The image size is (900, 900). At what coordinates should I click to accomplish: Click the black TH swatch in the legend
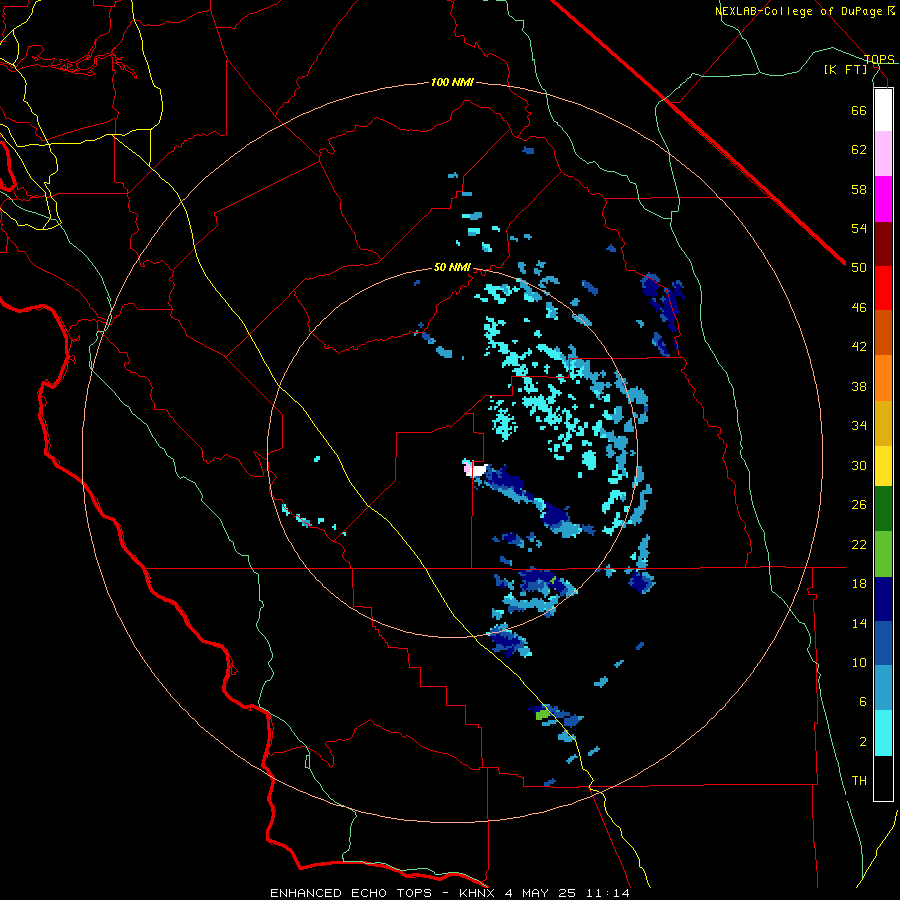(x=883, y=778)
